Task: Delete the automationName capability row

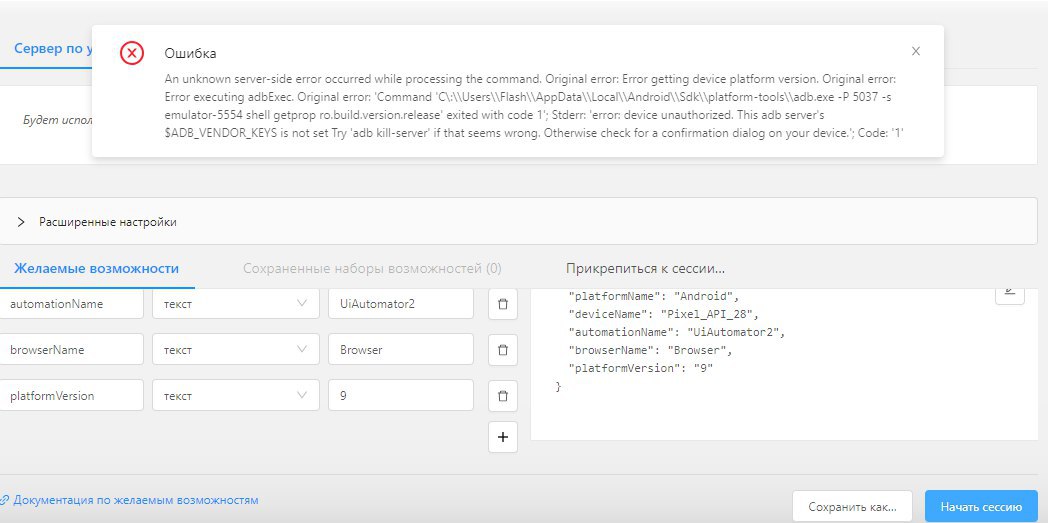Action: point(503,304)
